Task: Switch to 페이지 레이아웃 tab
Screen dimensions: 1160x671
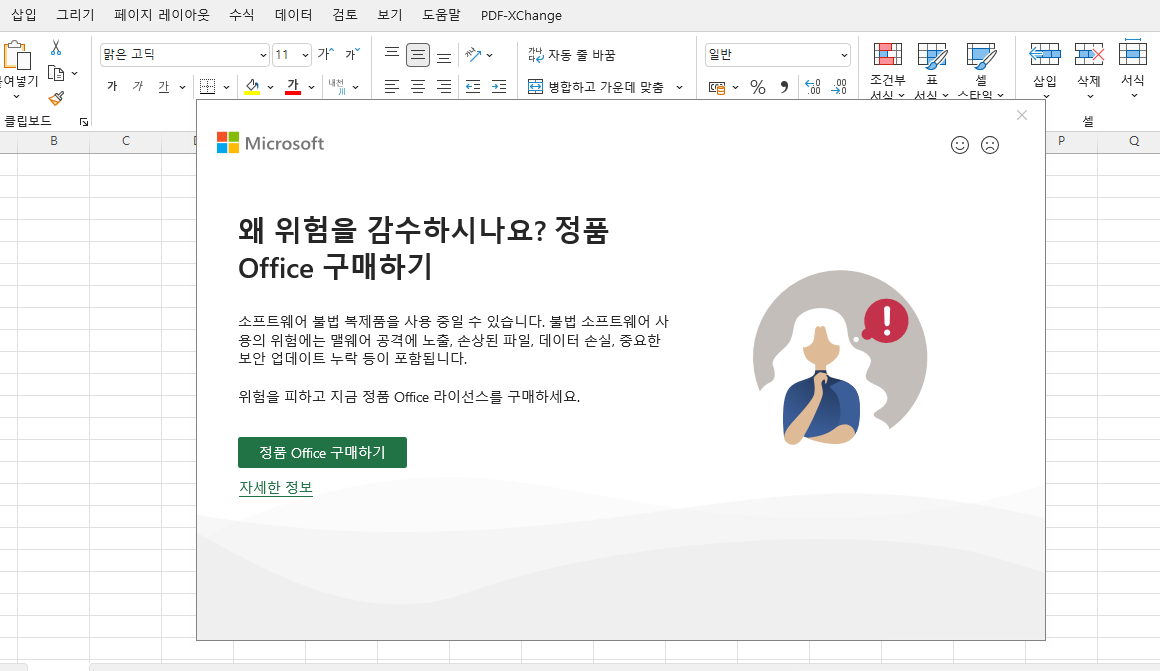Action: [162, 15]
